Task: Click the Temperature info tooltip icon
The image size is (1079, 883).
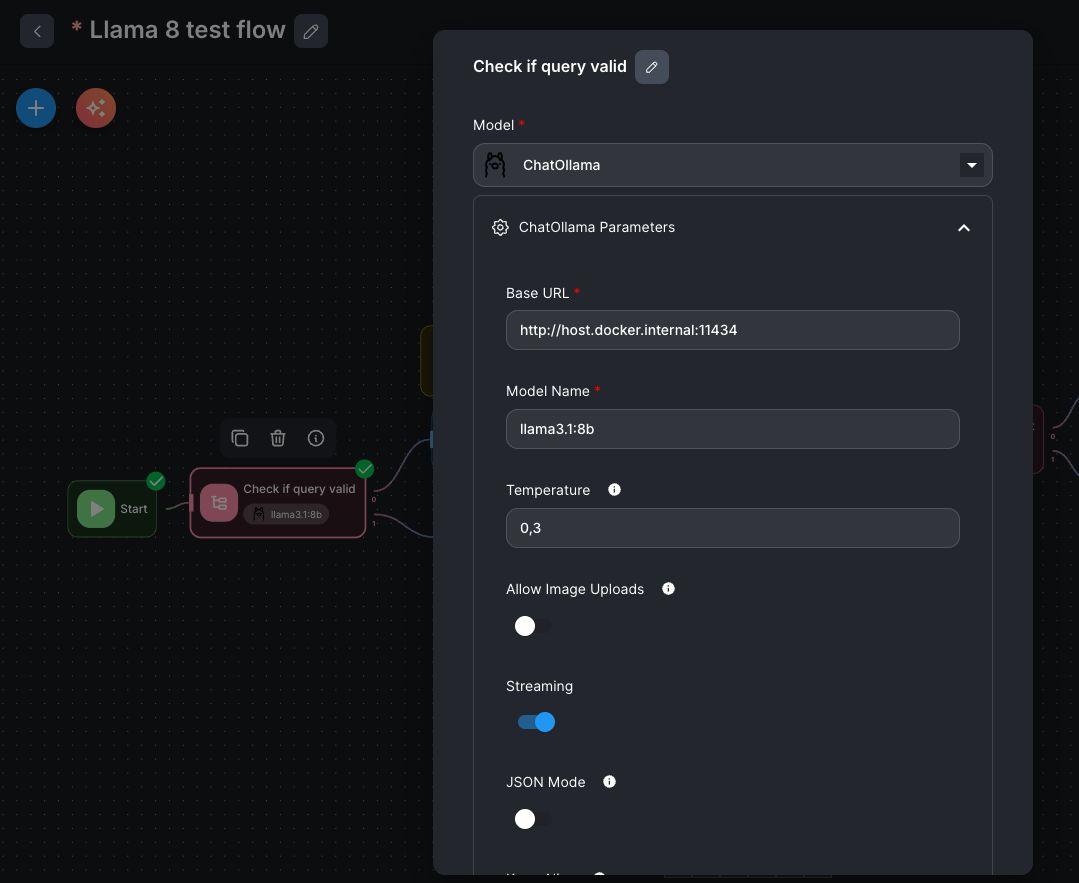Action: tap(614, 489)
